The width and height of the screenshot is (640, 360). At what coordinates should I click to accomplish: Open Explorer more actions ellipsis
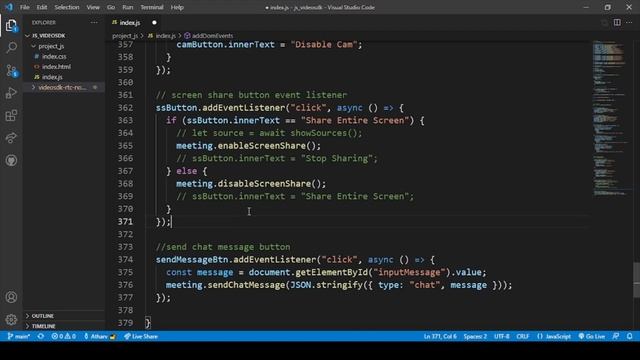(94, 22)
